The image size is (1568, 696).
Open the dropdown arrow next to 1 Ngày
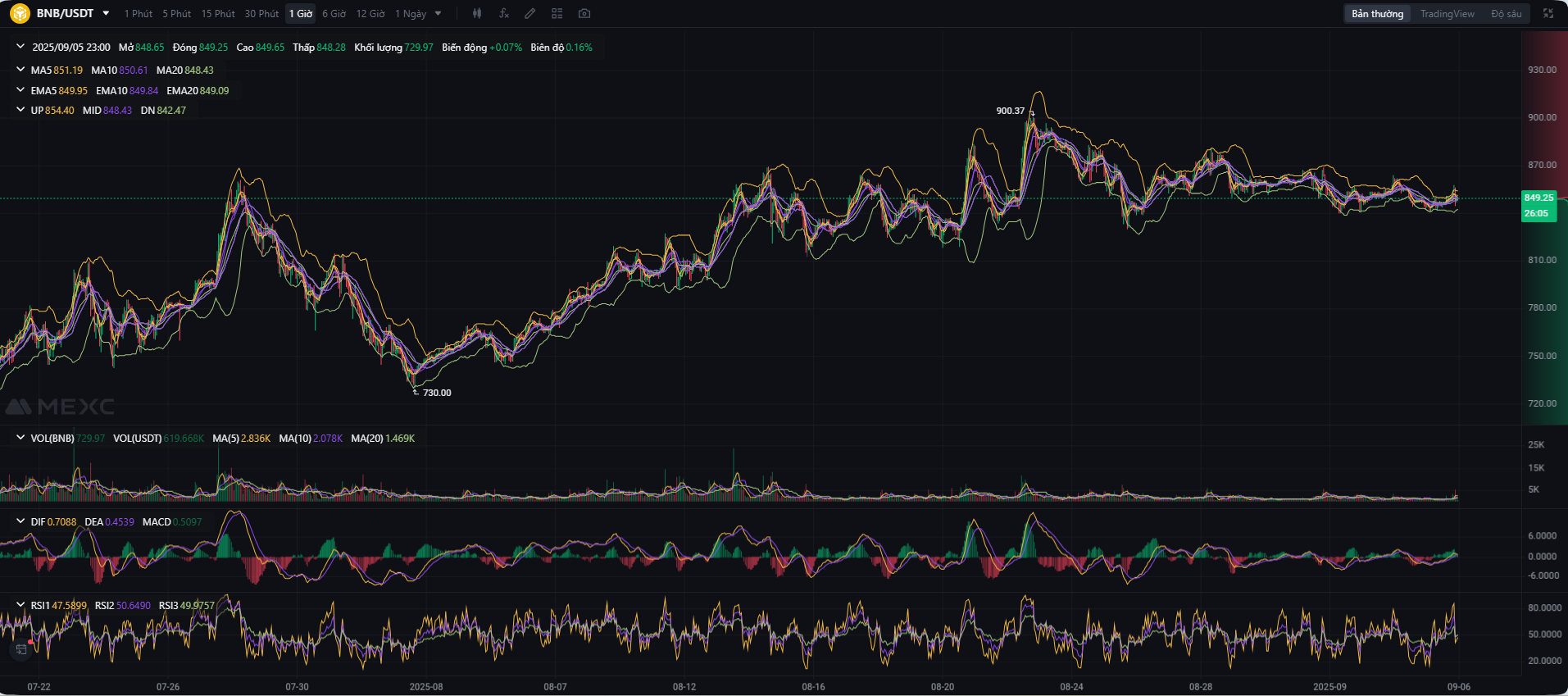pos(438,14)
